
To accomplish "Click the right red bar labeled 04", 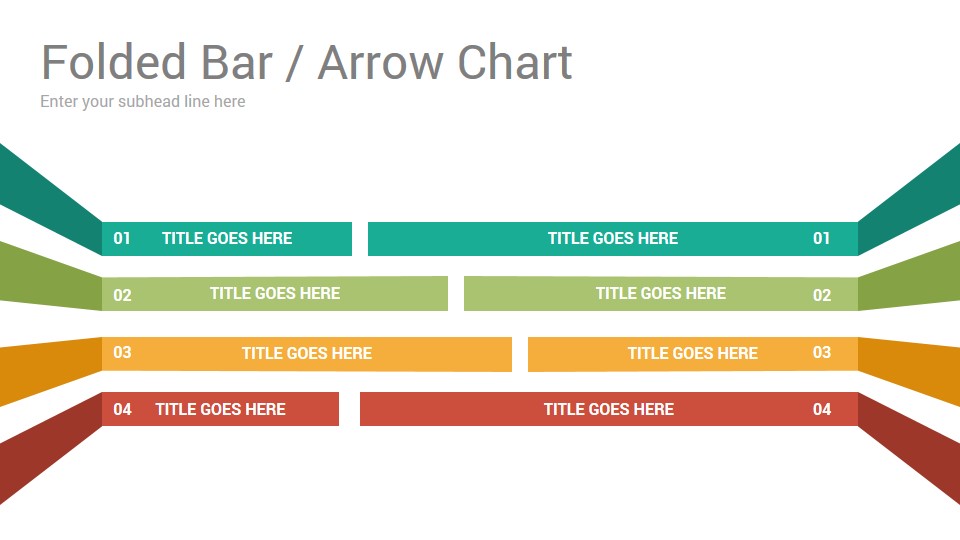I will tap(609, 409).
